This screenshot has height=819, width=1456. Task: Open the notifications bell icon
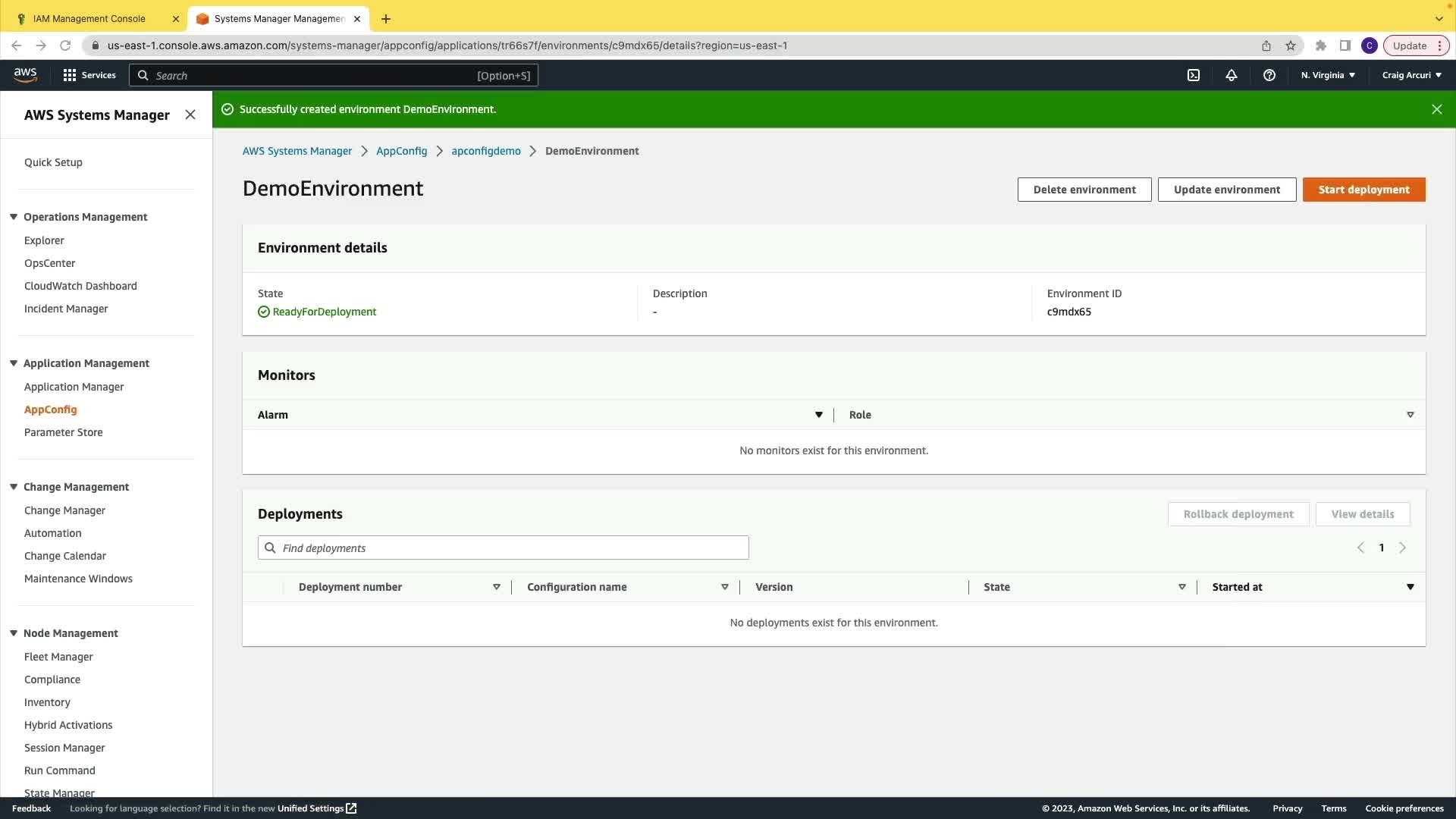coord(1231,75)
